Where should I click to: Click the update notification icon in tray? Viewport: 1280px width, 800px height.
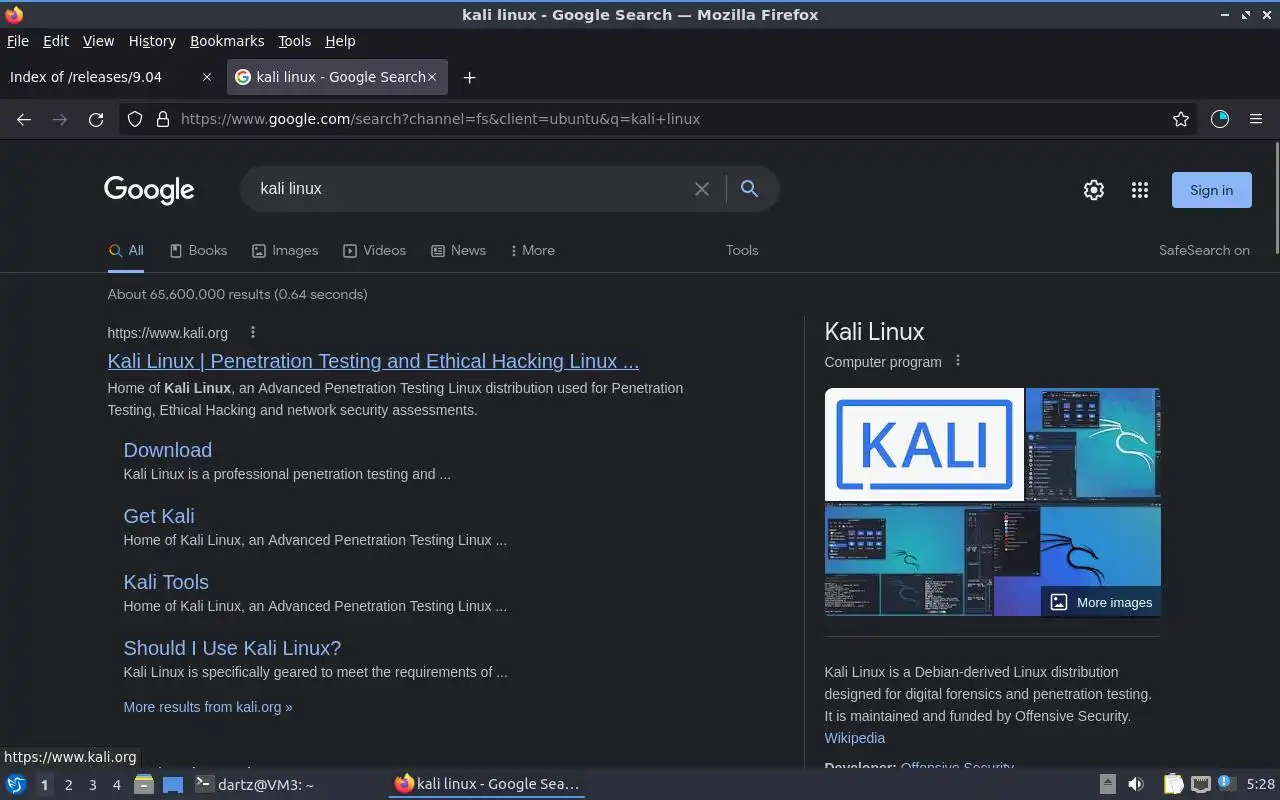pyautogui.click(x=1227, y=784)
